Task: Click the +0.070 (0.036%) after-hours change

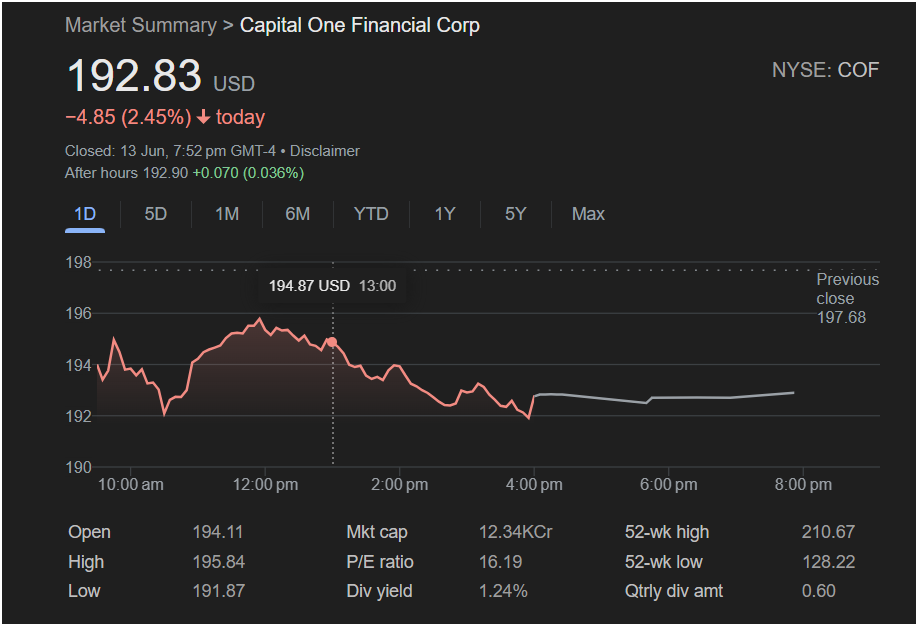Action: [248, 173]
